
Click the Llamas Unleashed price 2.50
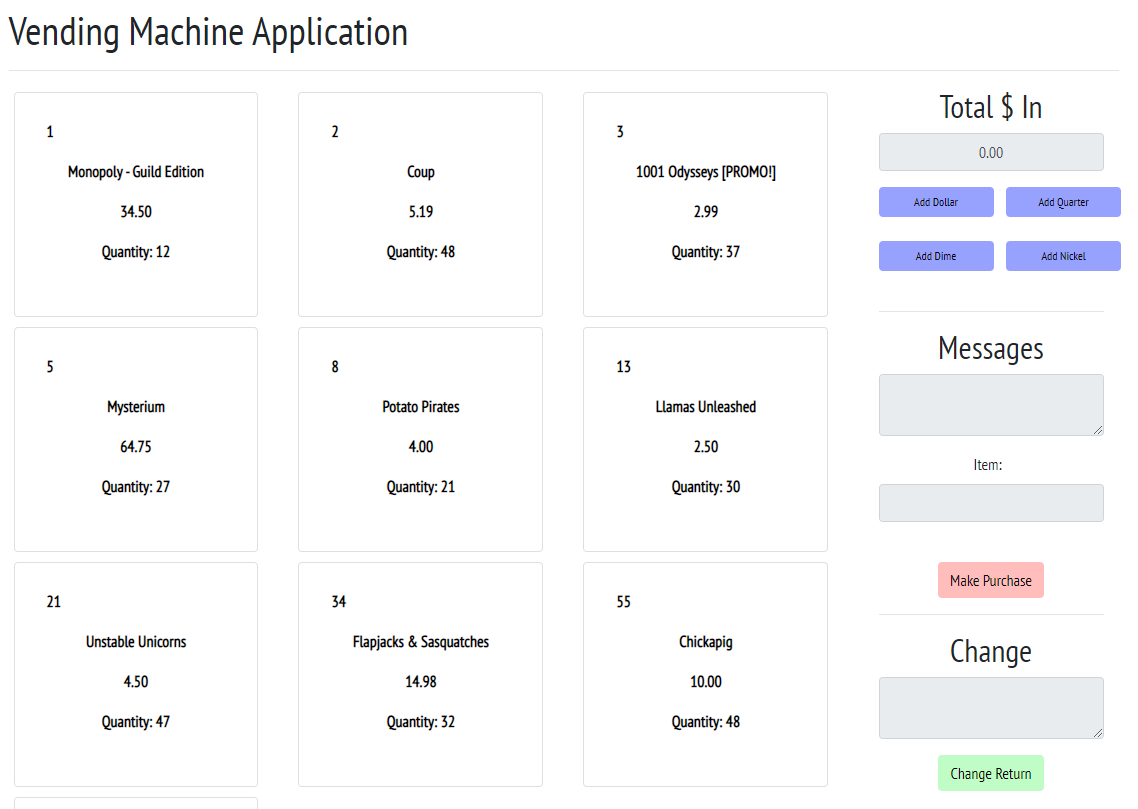click(705, 447)
